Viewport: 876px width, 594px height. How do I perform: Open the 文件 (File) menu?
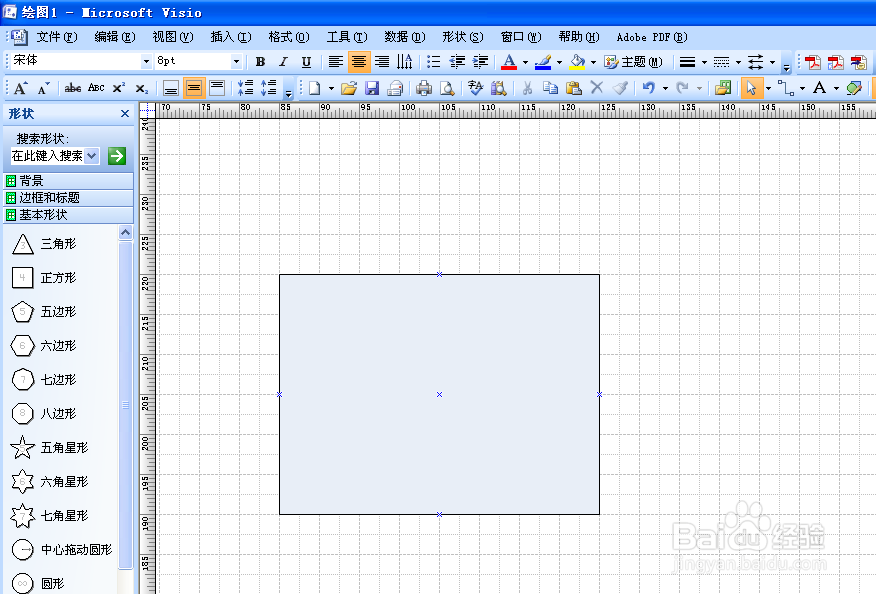click(x=57, y=37)
